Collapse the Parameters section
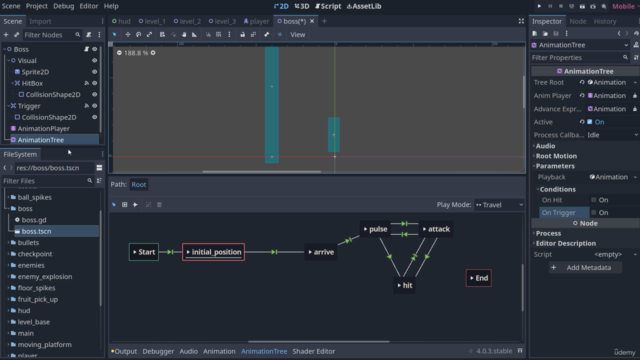 pyautogui.click(x=555, y=166)
